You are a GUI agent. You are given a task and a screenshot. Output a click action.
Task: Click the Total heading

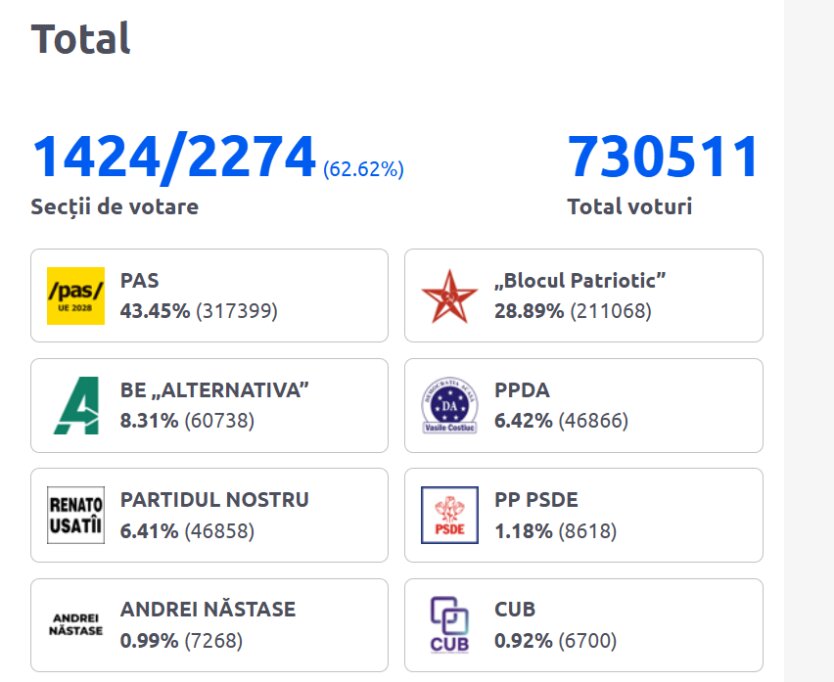pos(80,38)
